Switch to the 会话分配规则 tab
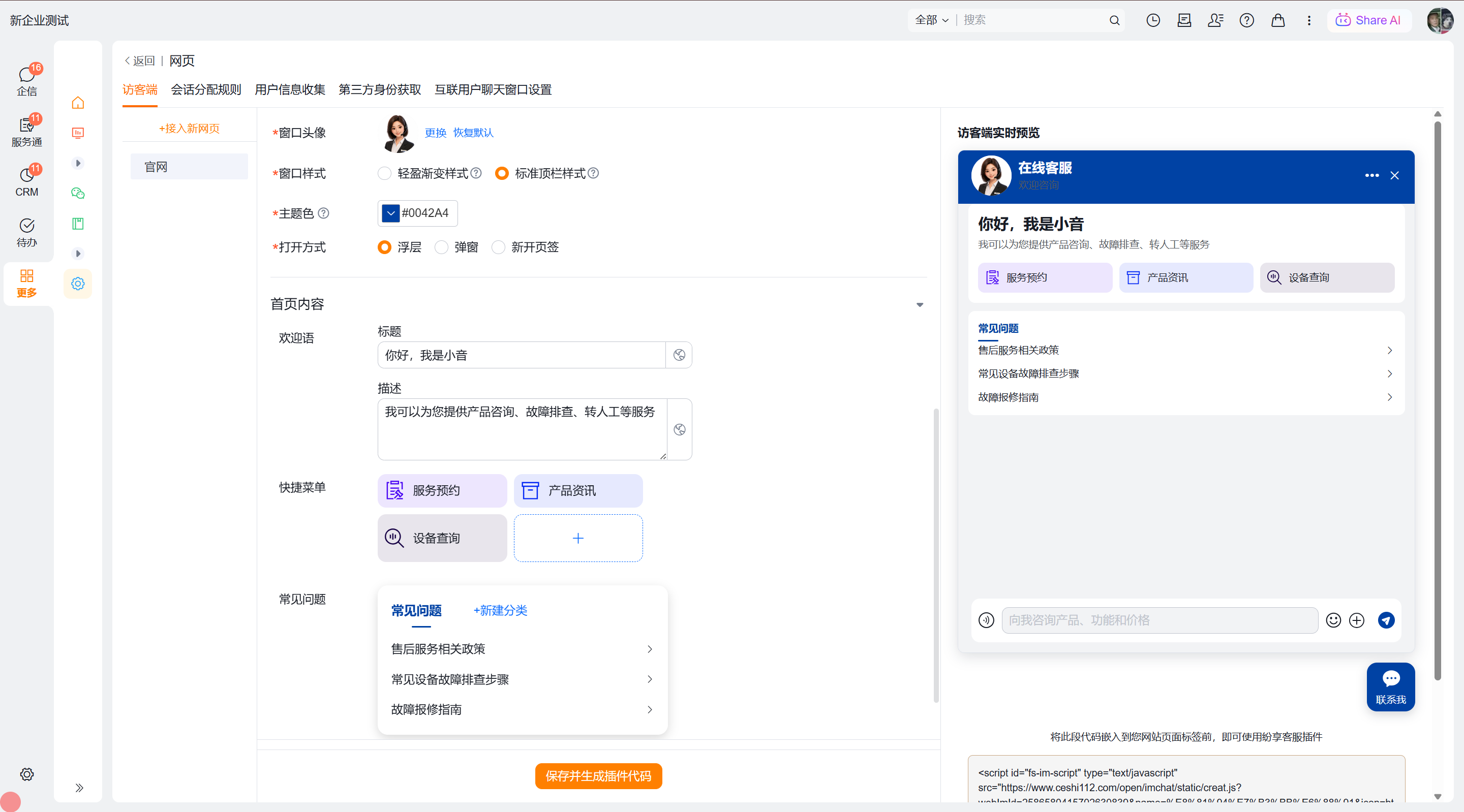1464x812 pixels. (x=206, y=90)
